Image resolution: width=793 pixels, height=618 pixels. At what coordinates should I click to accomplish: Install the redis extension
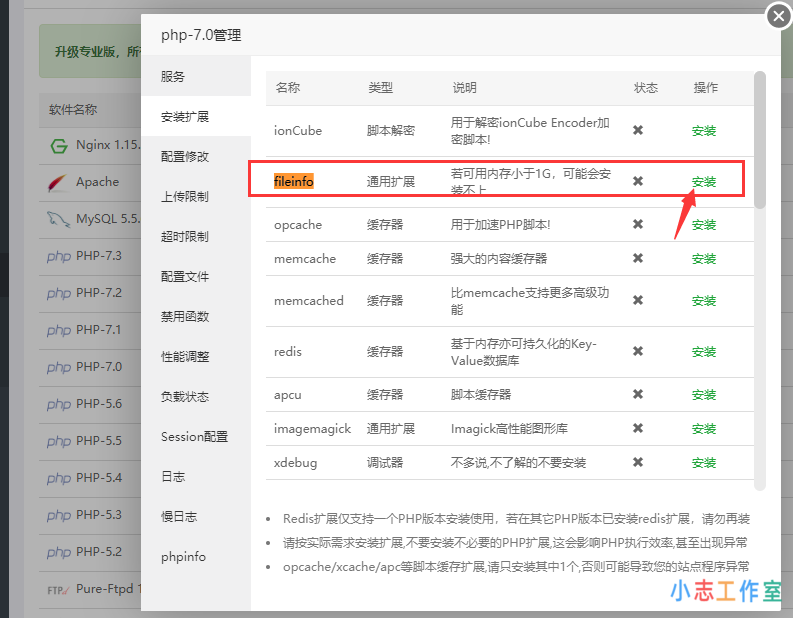703,351
